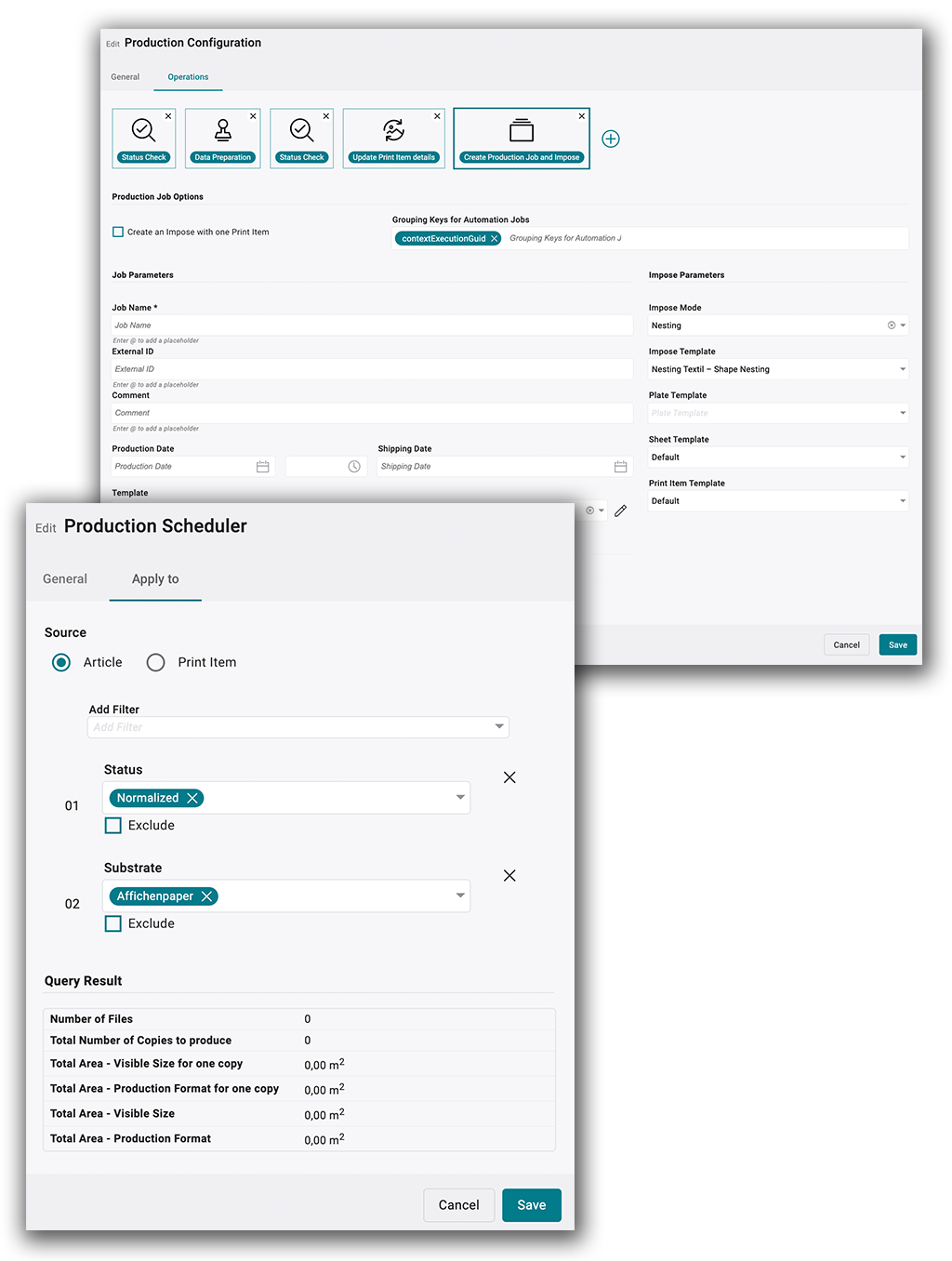The height and width of the screenshot is (1261, 952).
Task: Open the Operations tab in Production Configuration
Action: click(x=188, y=77)
